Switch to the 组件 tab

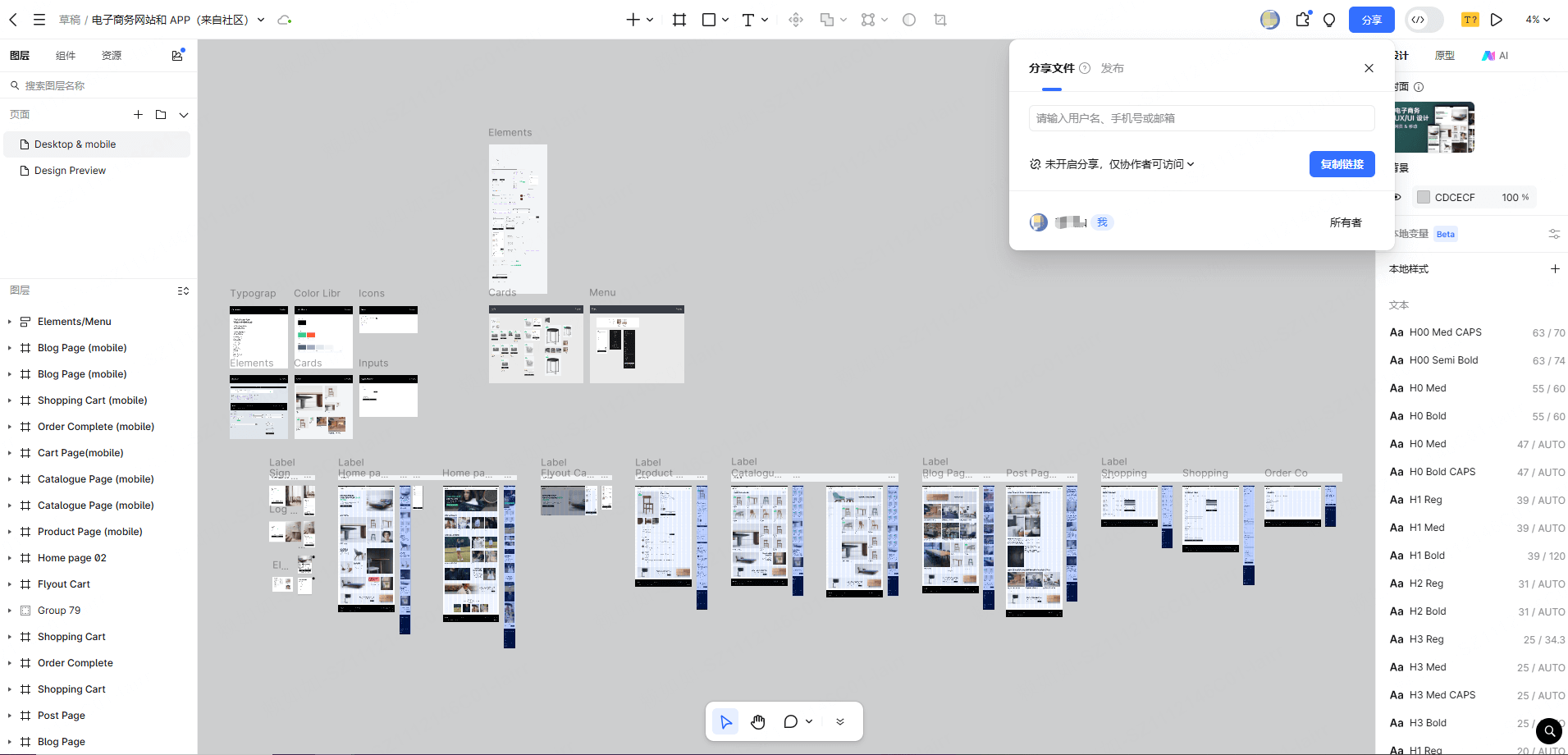(x=66, y=56)
